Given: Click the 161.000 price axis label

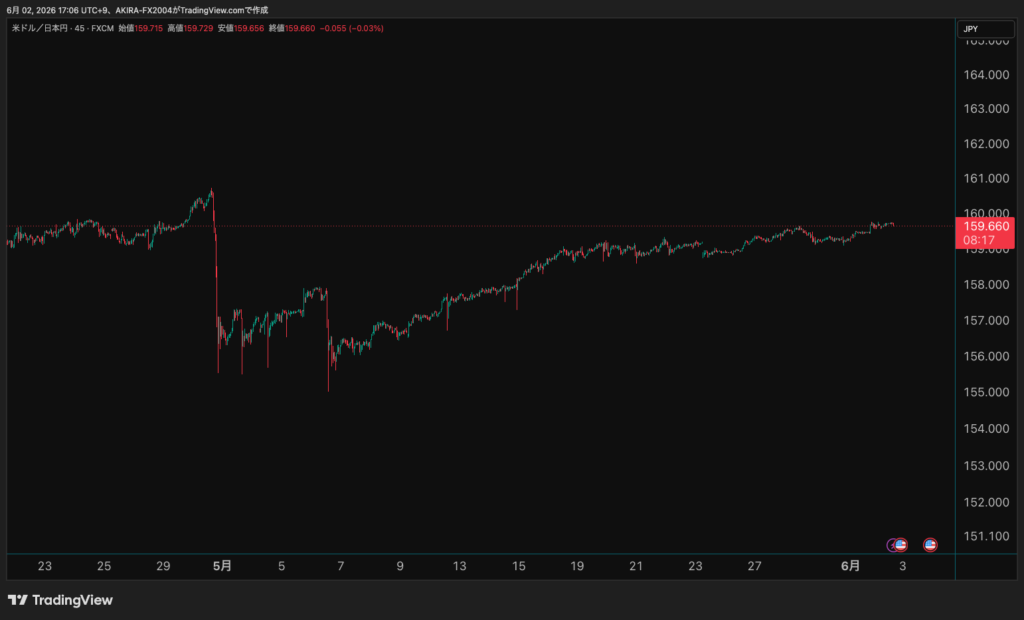Looking at the screenshot, I should [986, 178].
